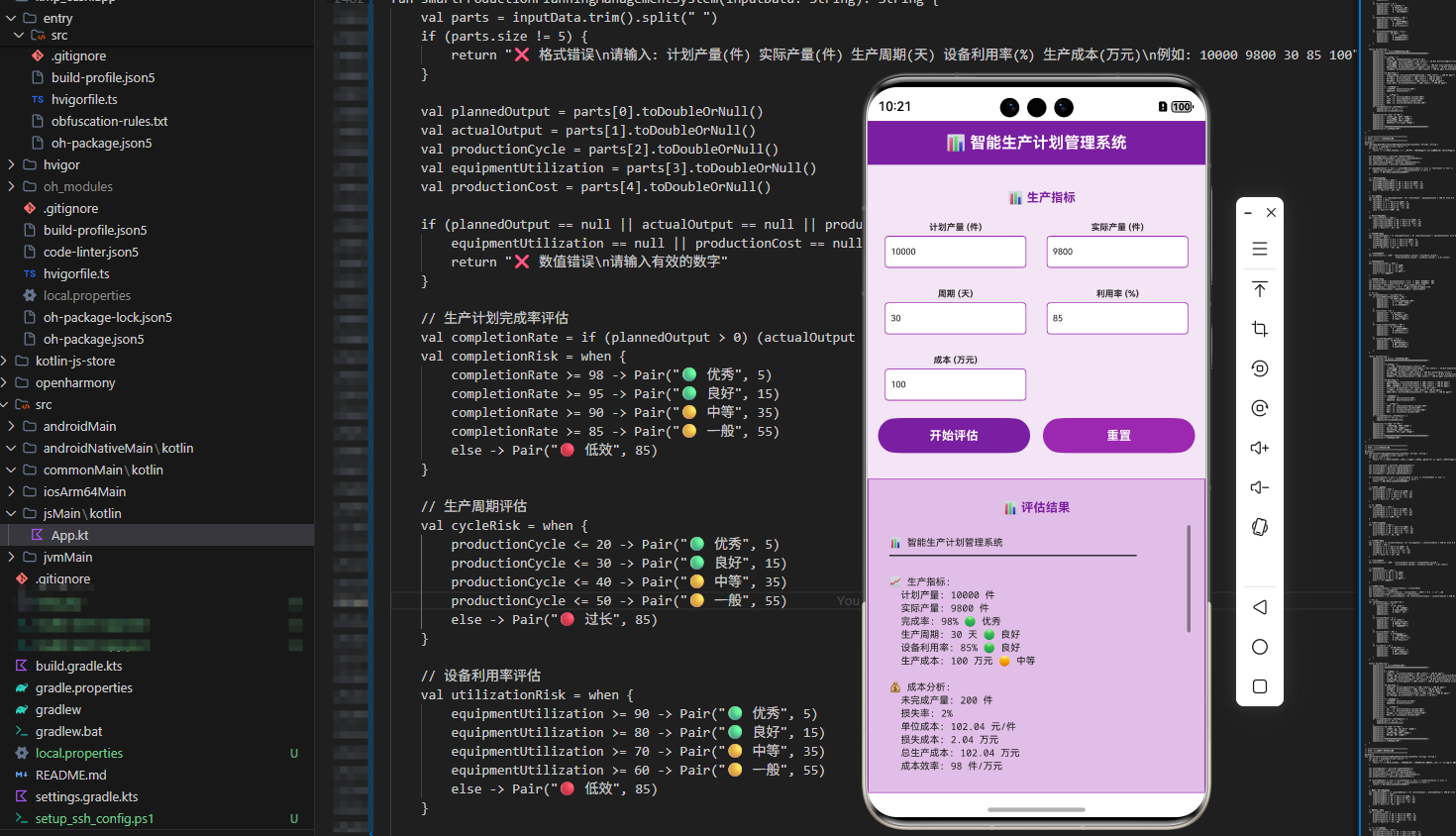Open gradlew file
The width and height of the screenshot is (1456, 836).
[x=58, y=709]
